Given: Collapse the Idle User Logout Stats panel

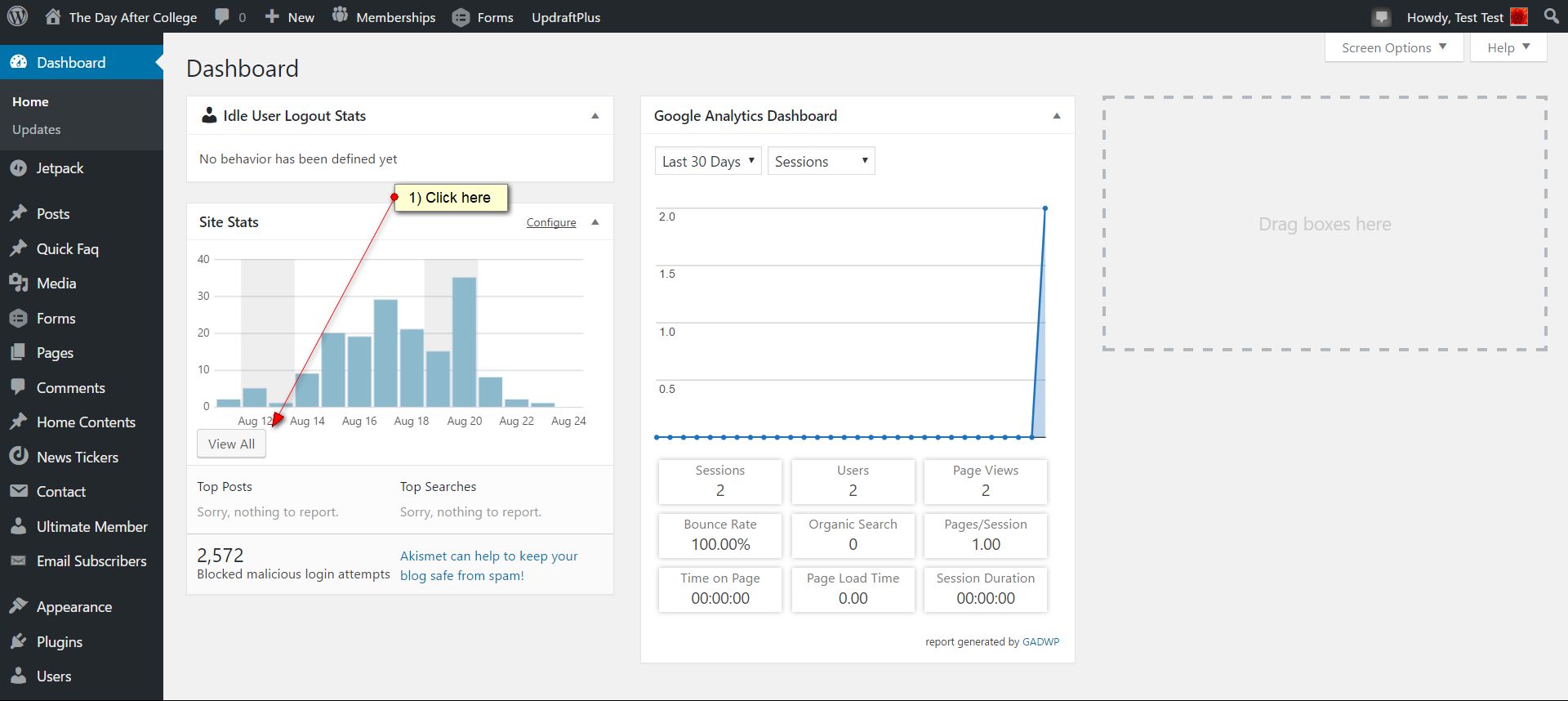Looking at the screenshot, I should pos(595,116).
